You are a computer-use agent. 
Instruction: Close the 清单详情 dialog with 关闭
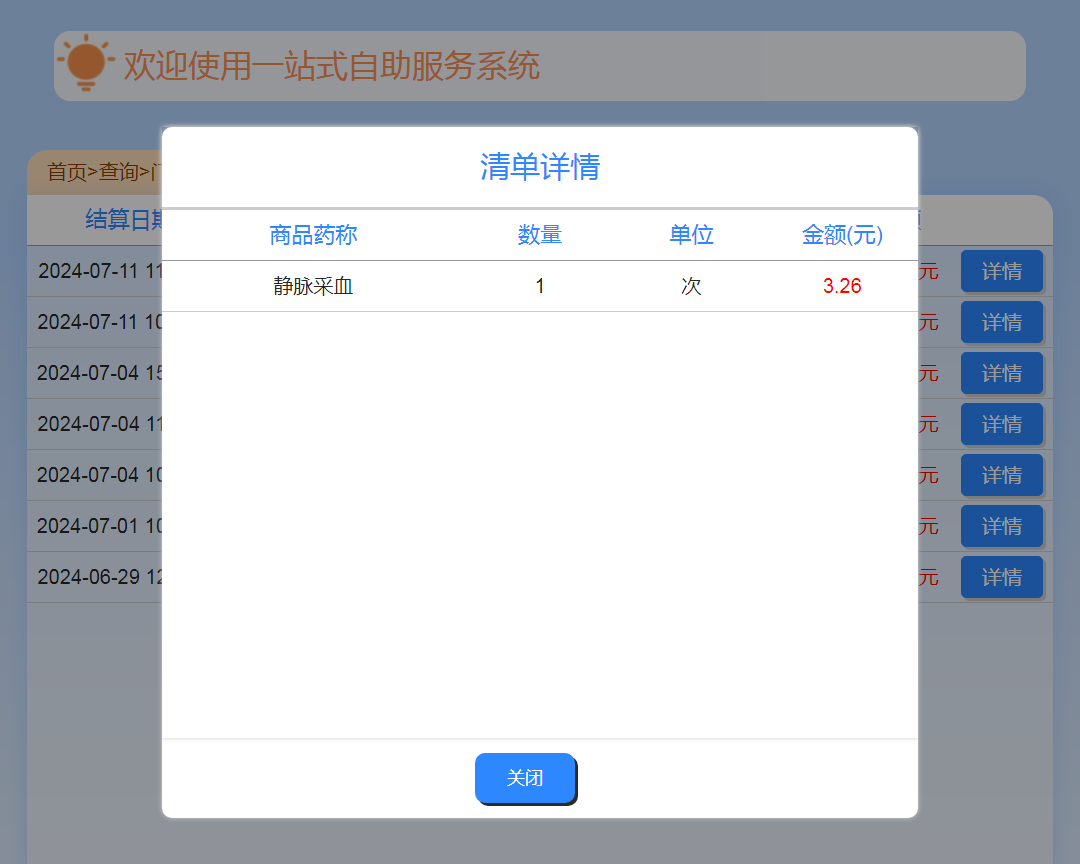(x=525, y=778)
